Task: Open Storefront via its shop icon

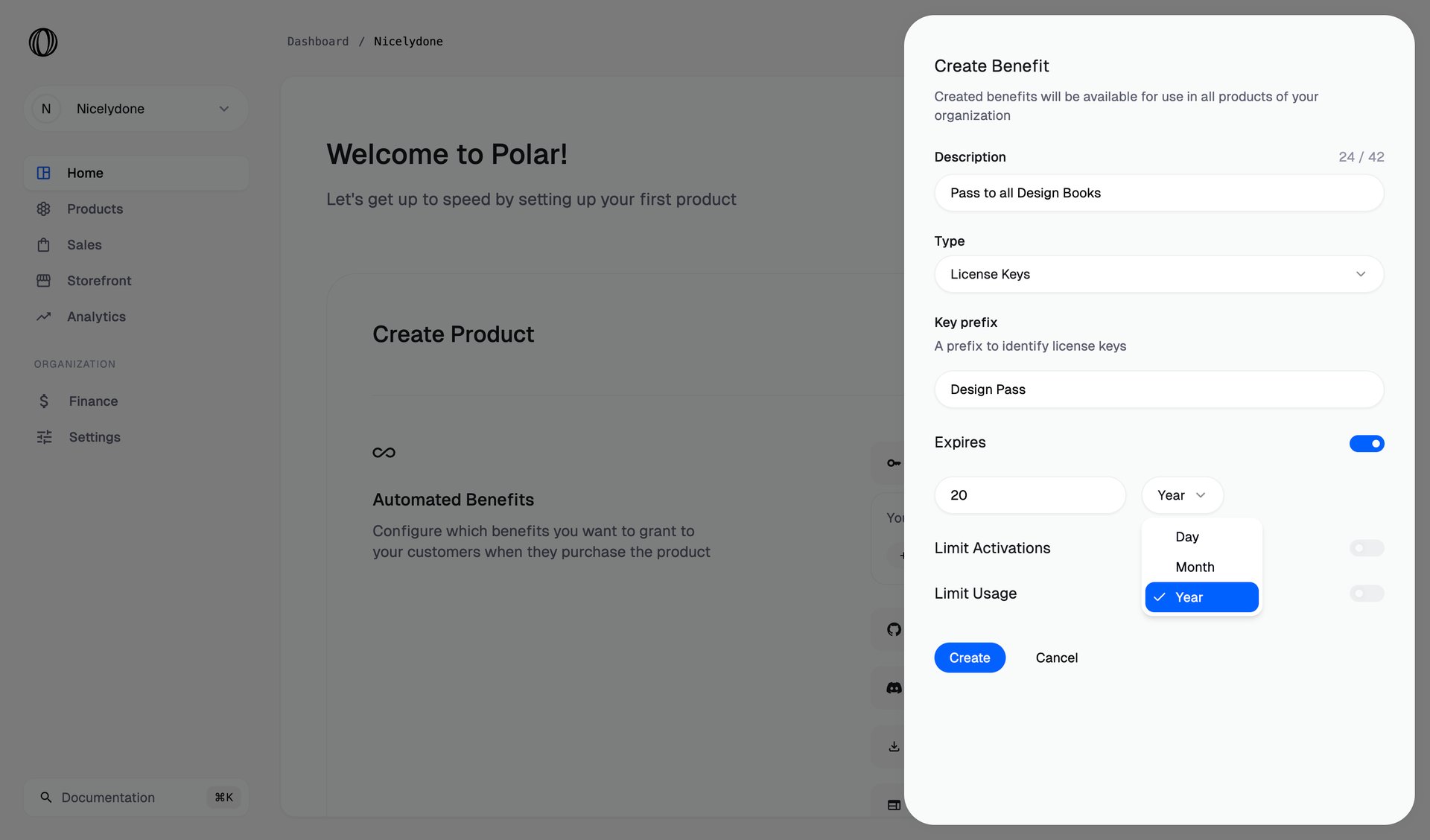Action: (x=44, y=280)
